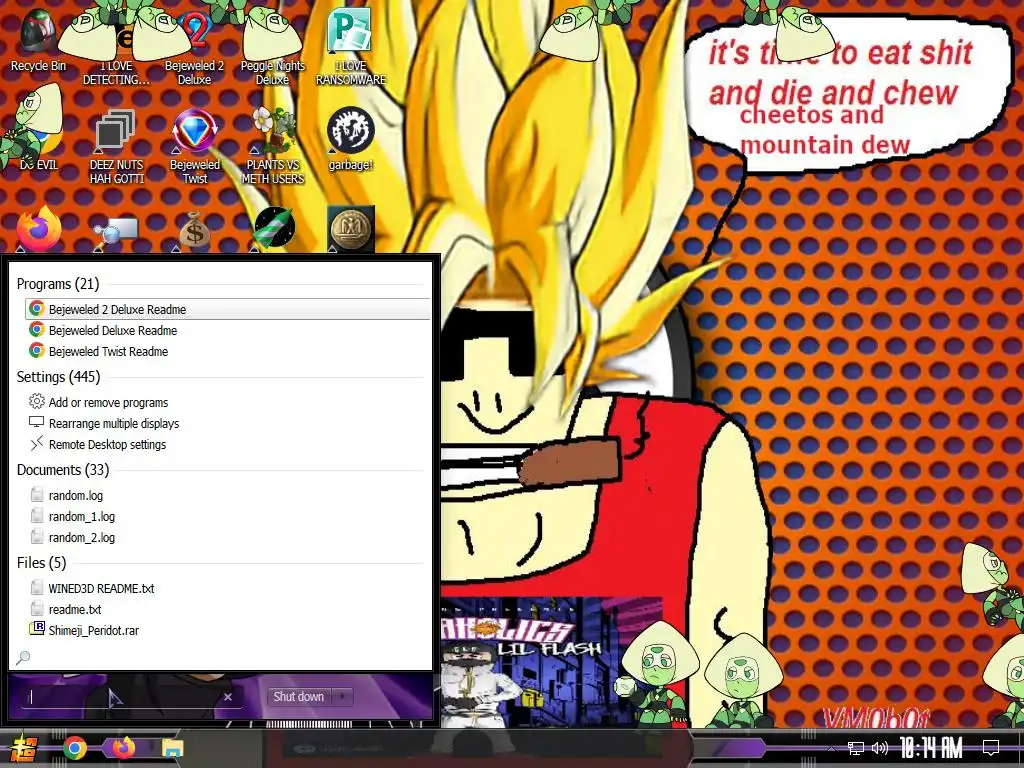
Task: Open the DEEZ NUTS HAH GOTTI shortcut
Action: click(116, 147)
